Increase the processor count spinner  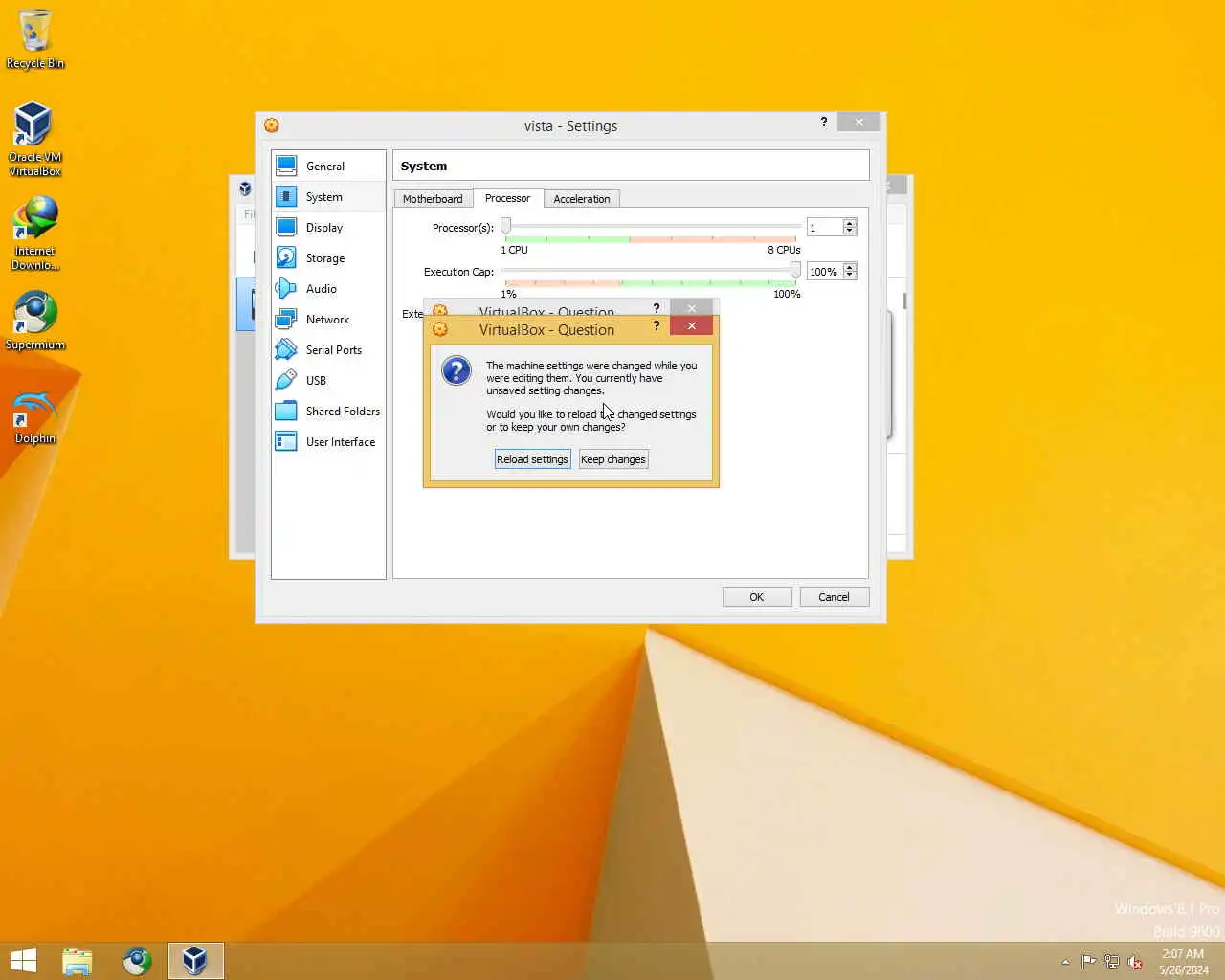point(850,223)
